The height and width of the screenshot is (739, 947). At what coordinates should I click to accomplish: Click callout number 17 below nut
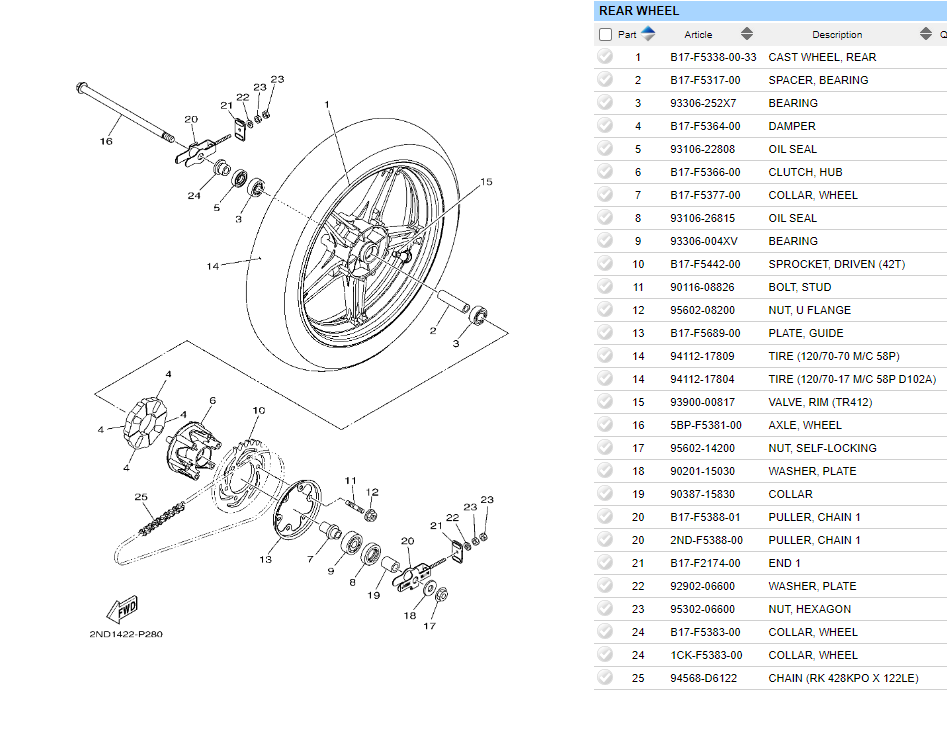tap(429, 626)
